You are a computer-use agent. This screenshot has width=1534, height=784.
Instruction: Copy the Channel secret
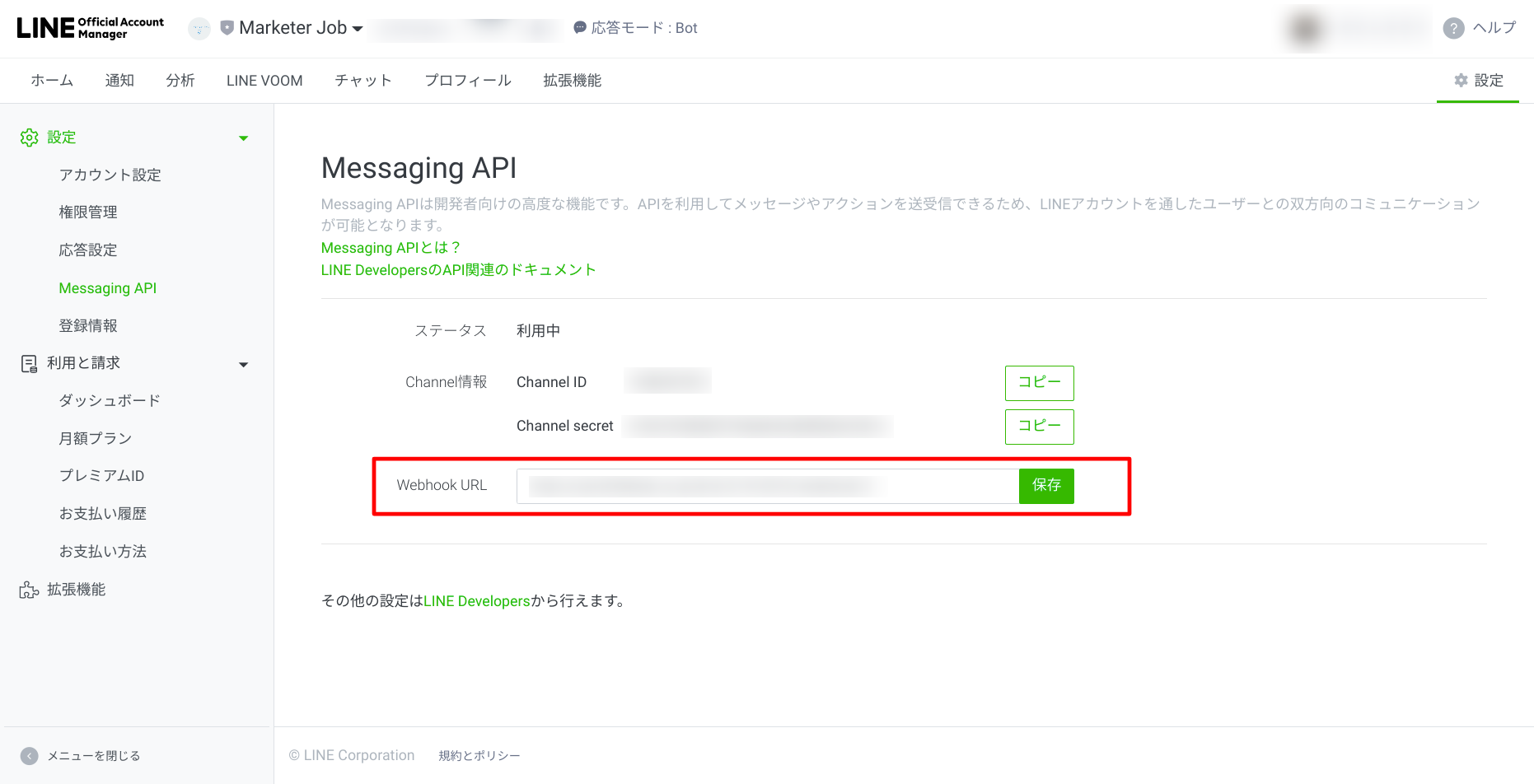click(x=1040, y=427)
